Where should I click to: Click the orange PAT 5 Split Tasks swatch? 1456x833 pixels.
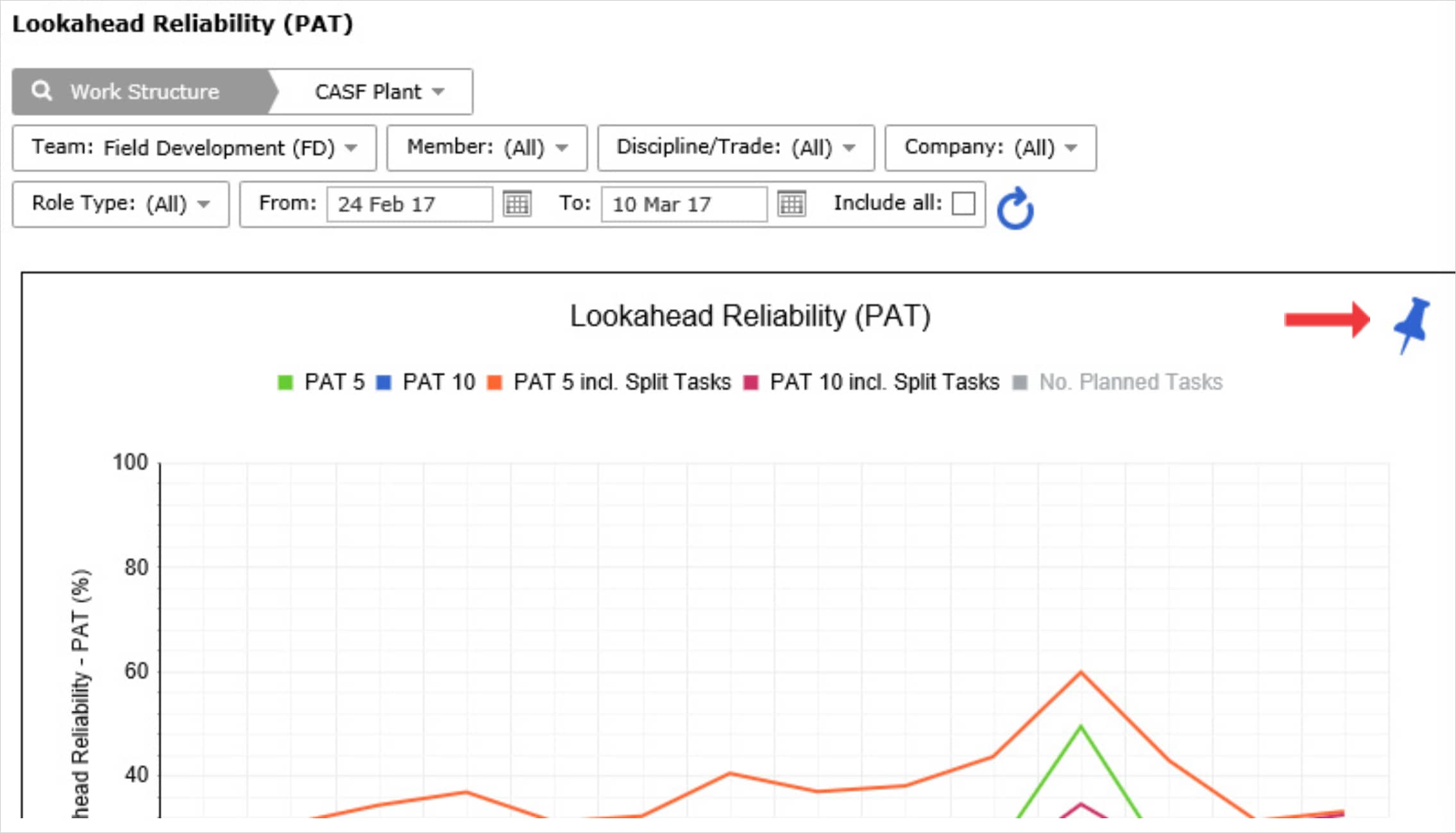495,383
